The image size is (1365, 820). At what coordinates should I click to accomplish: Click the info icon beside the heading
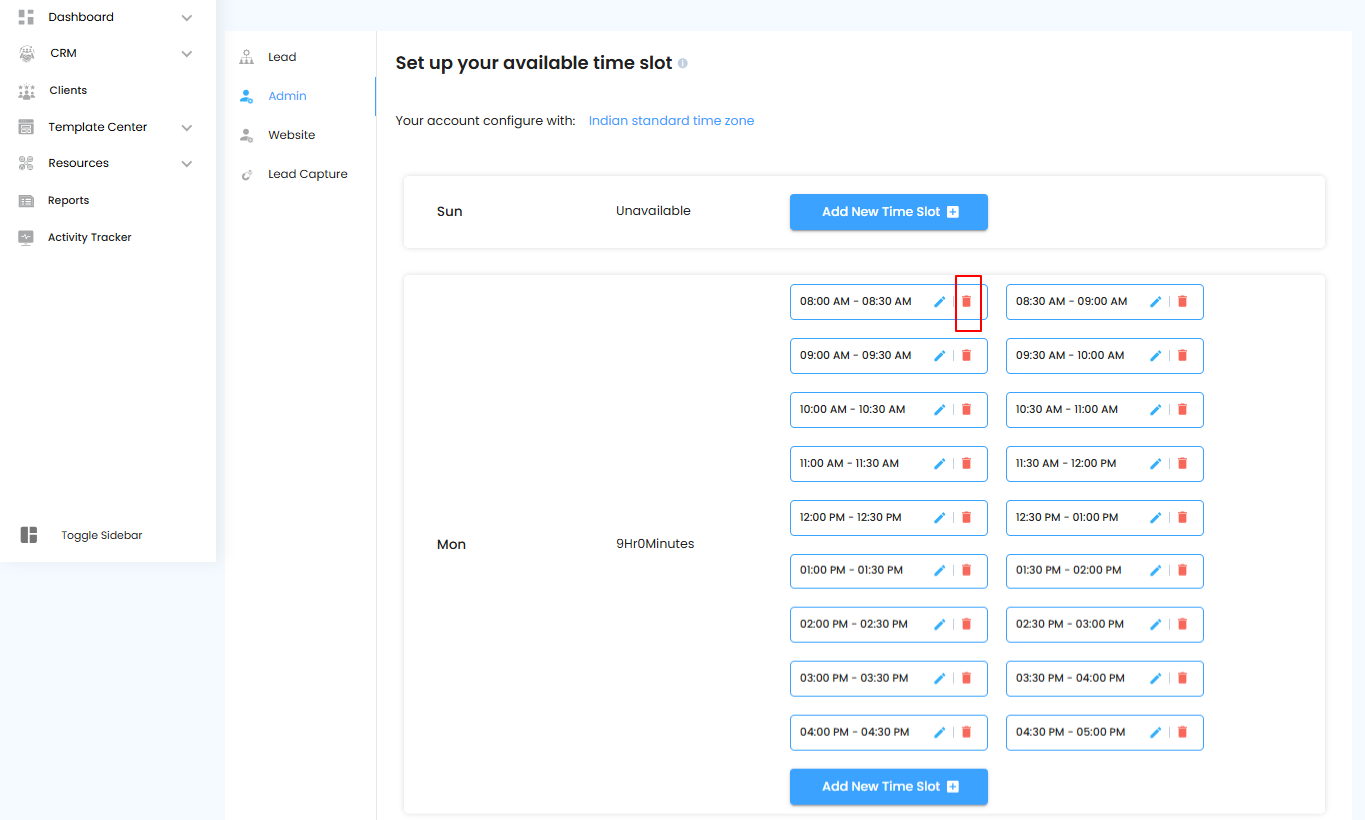[683, 63]
